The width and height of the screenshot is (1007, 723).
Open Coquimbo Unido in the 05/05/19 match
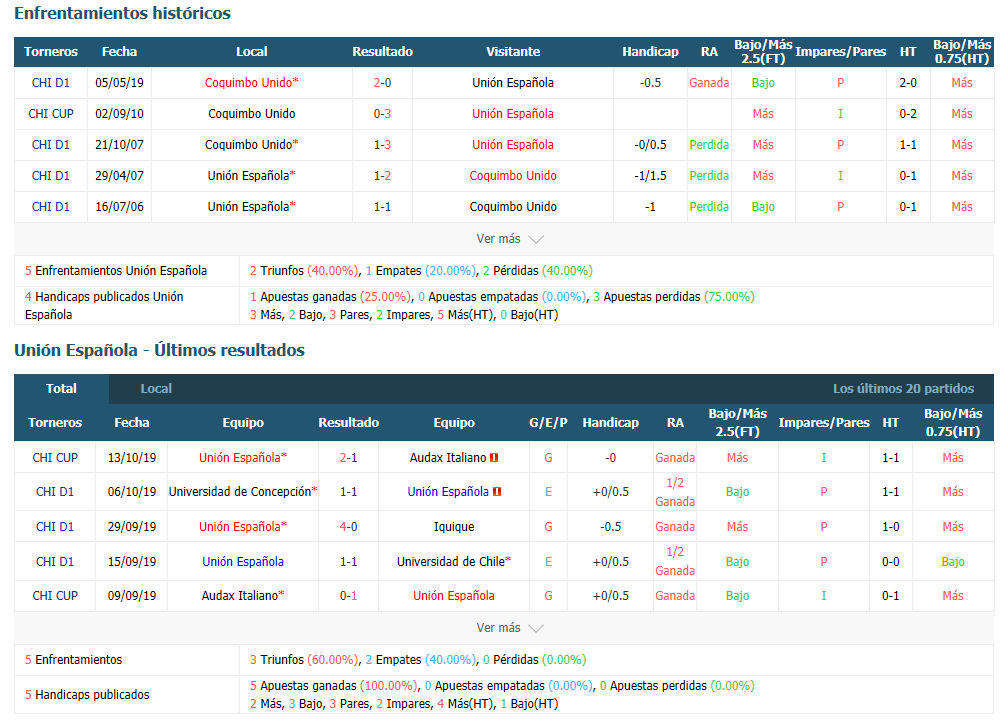250,83
